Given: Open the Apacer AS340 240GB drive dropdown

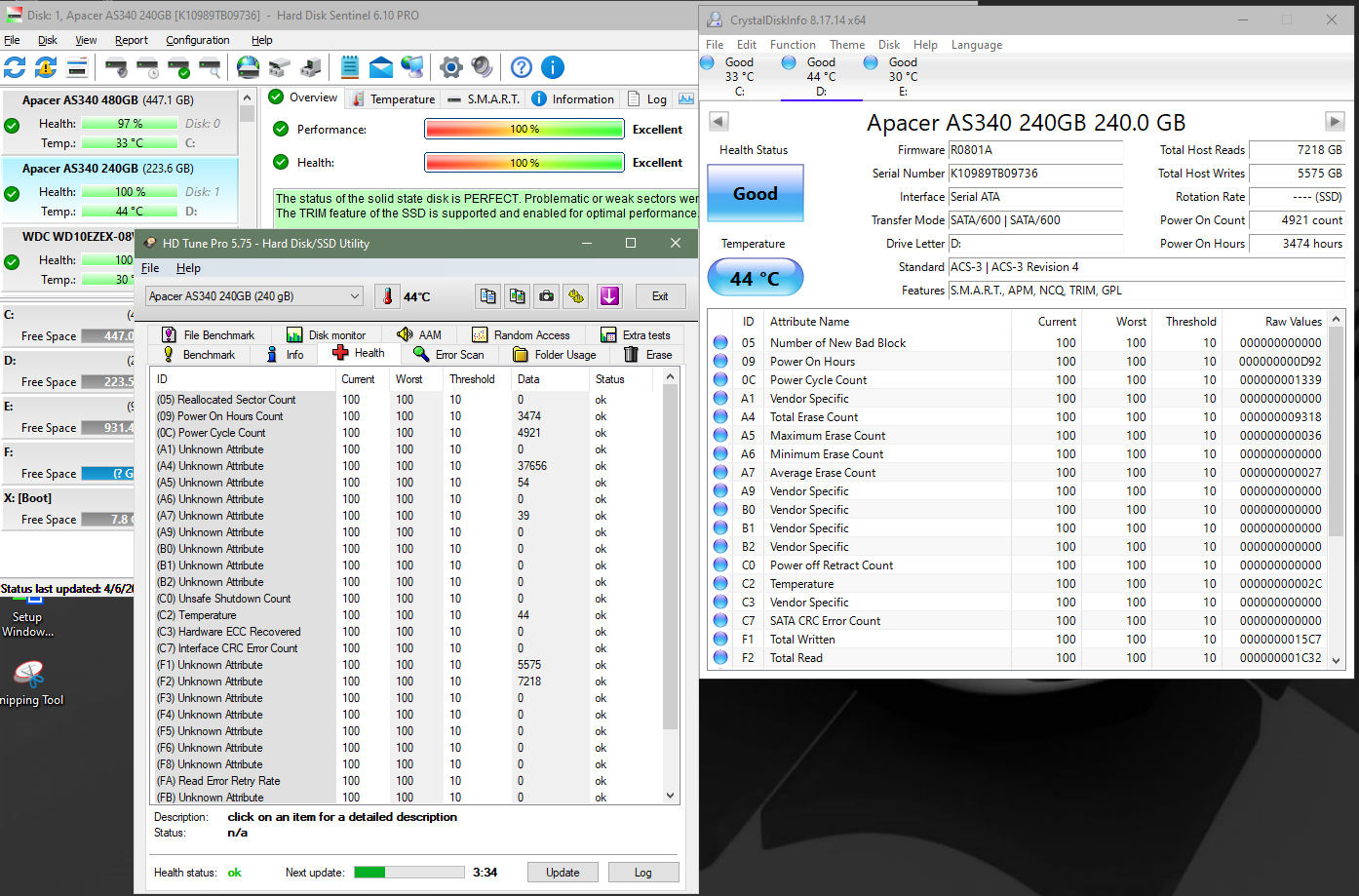Looking at the screenshot, I should pyautogui.click(x=254, y=296).
